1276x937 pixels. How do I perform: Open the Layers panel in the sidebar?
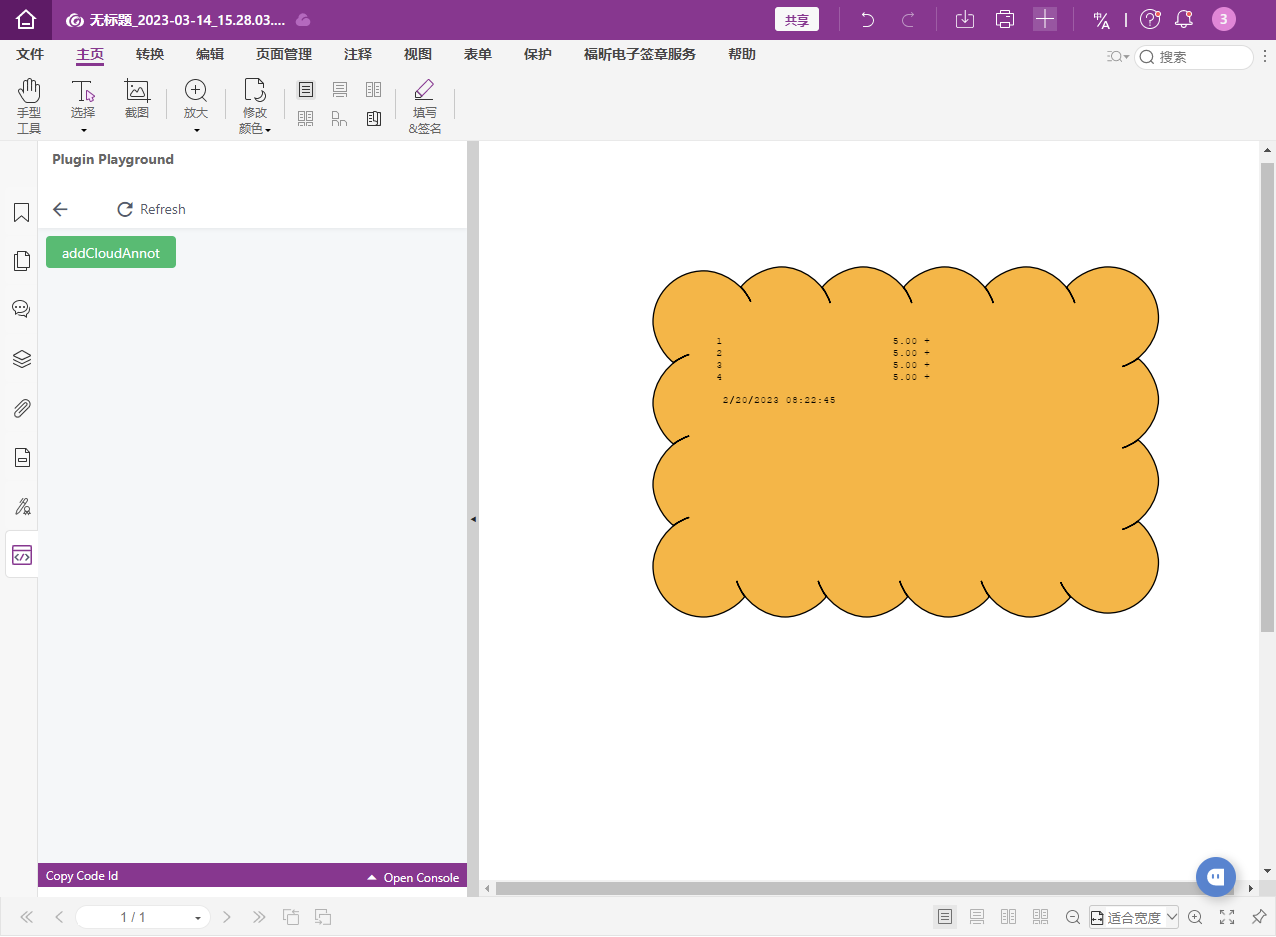pos(21,359)
